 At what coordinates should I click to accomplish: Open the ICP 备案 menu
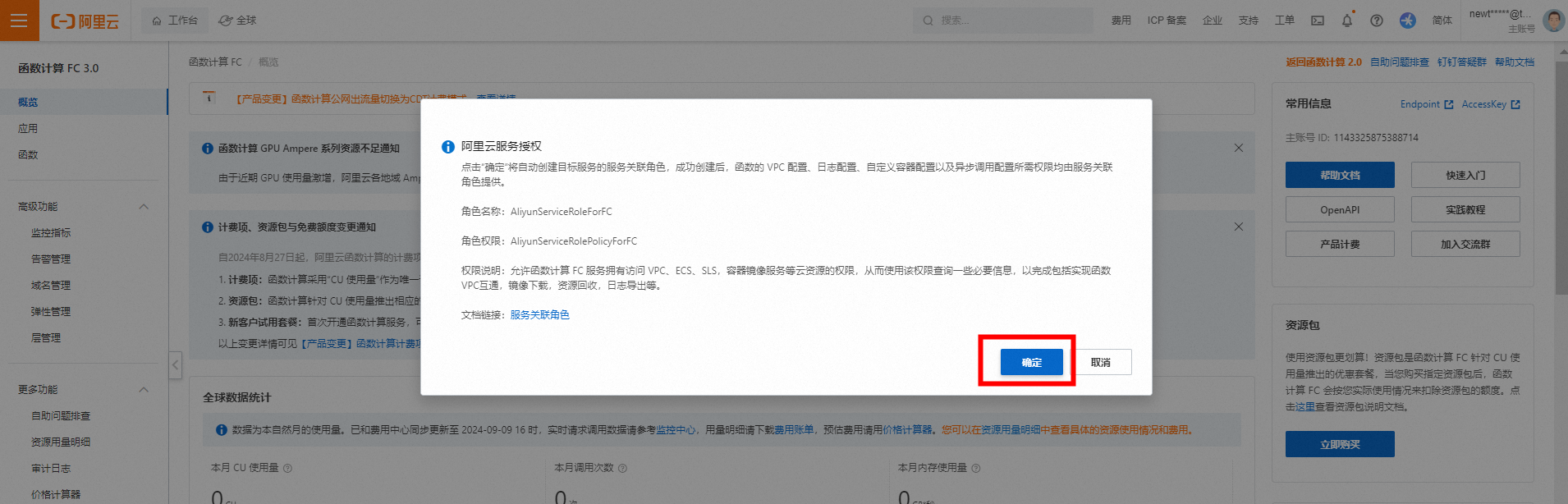point(1167,21)
